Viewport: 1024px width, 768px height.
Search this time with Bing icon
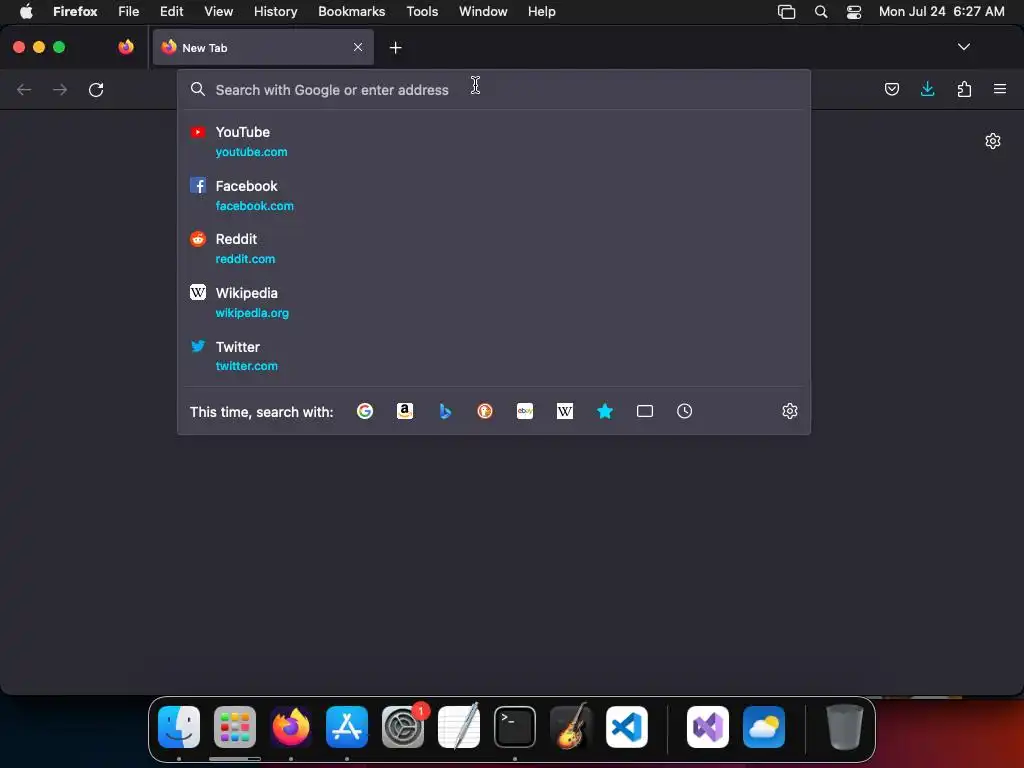(x=445, y=411)
